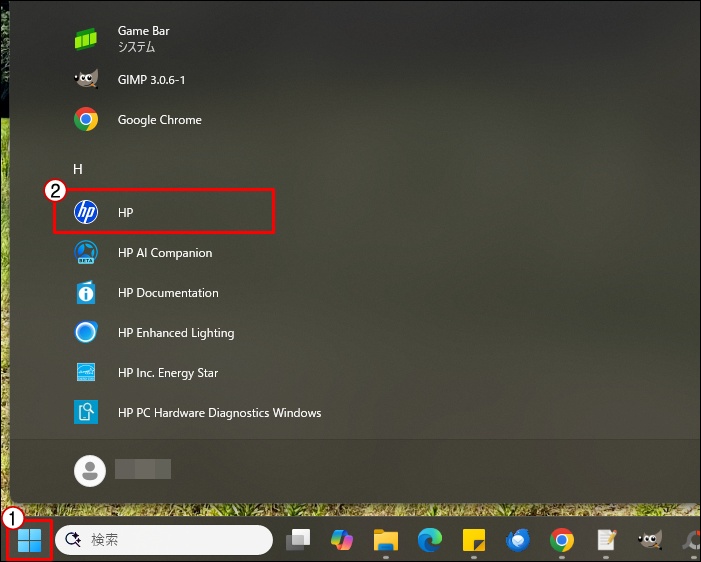Launch Copilot from the taskbar
701x562 pixels.
(x=342, y=541)
